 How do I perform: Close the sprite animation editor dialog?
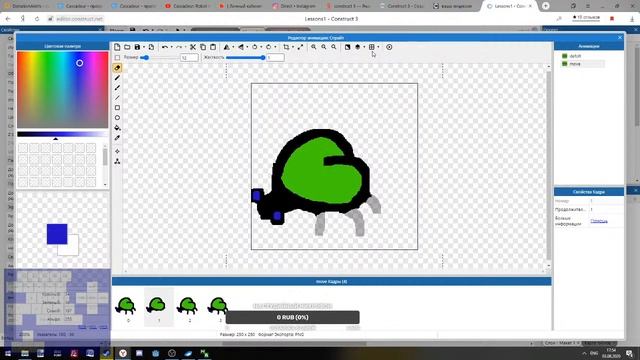coord(620,38)
